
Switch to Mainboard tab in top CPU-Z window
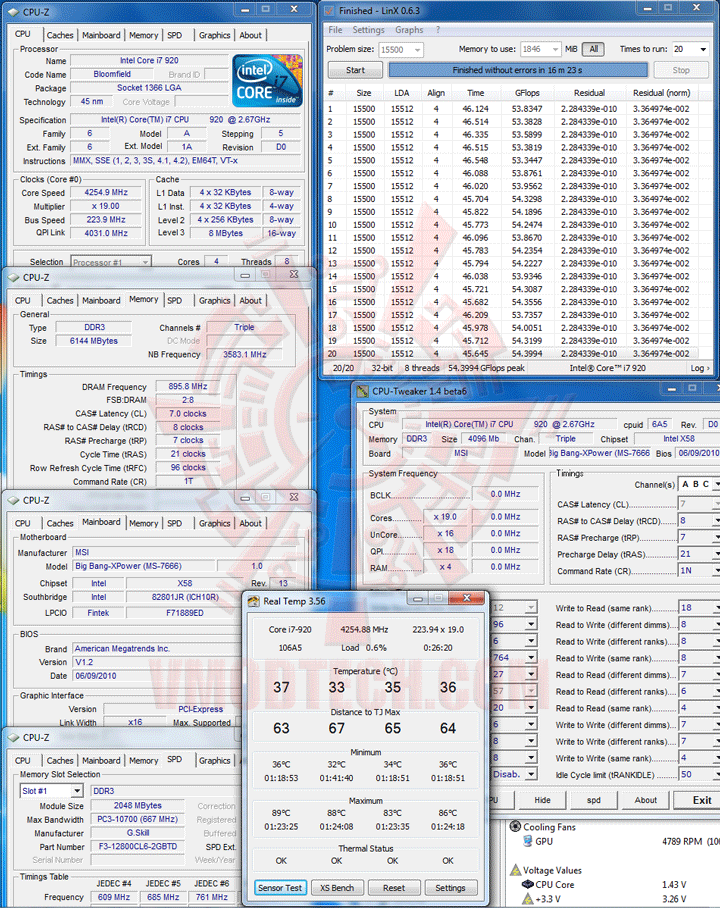pyautogui.click(x=101, y=35)
